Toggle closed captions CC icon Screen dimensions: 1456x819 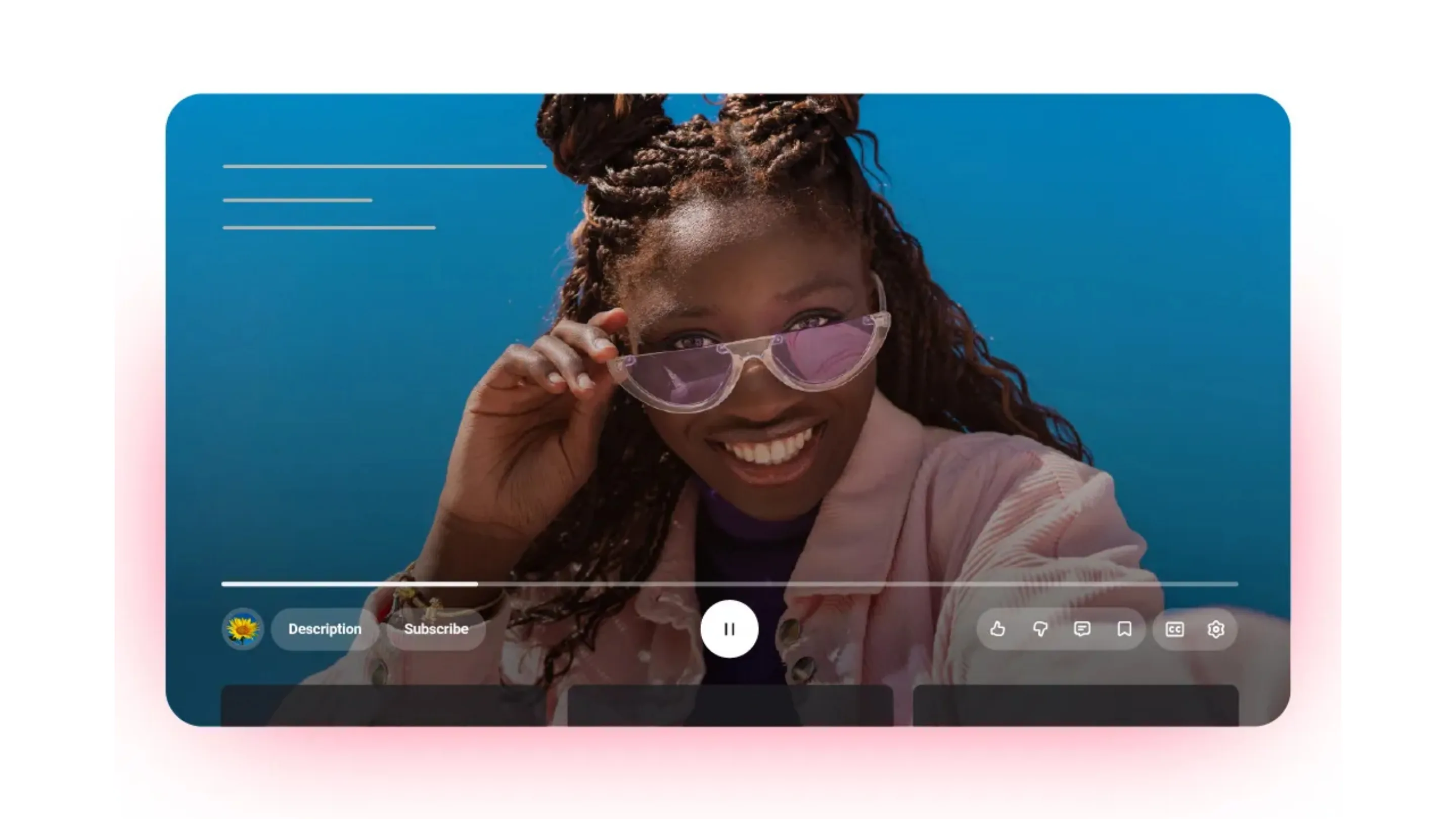click(1174, 628)
